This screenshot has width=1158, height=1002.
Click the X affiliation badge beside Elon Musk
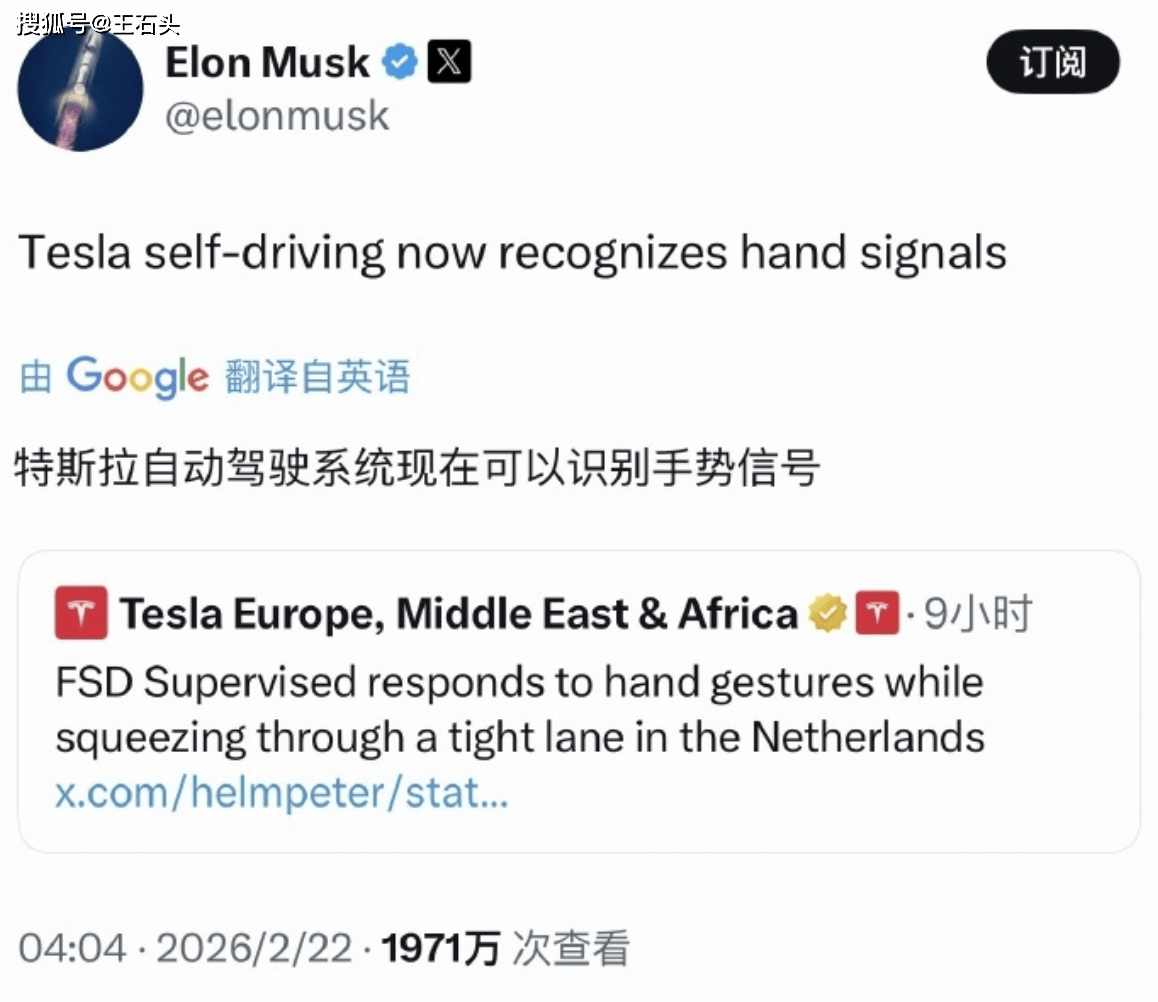(449, 63)
